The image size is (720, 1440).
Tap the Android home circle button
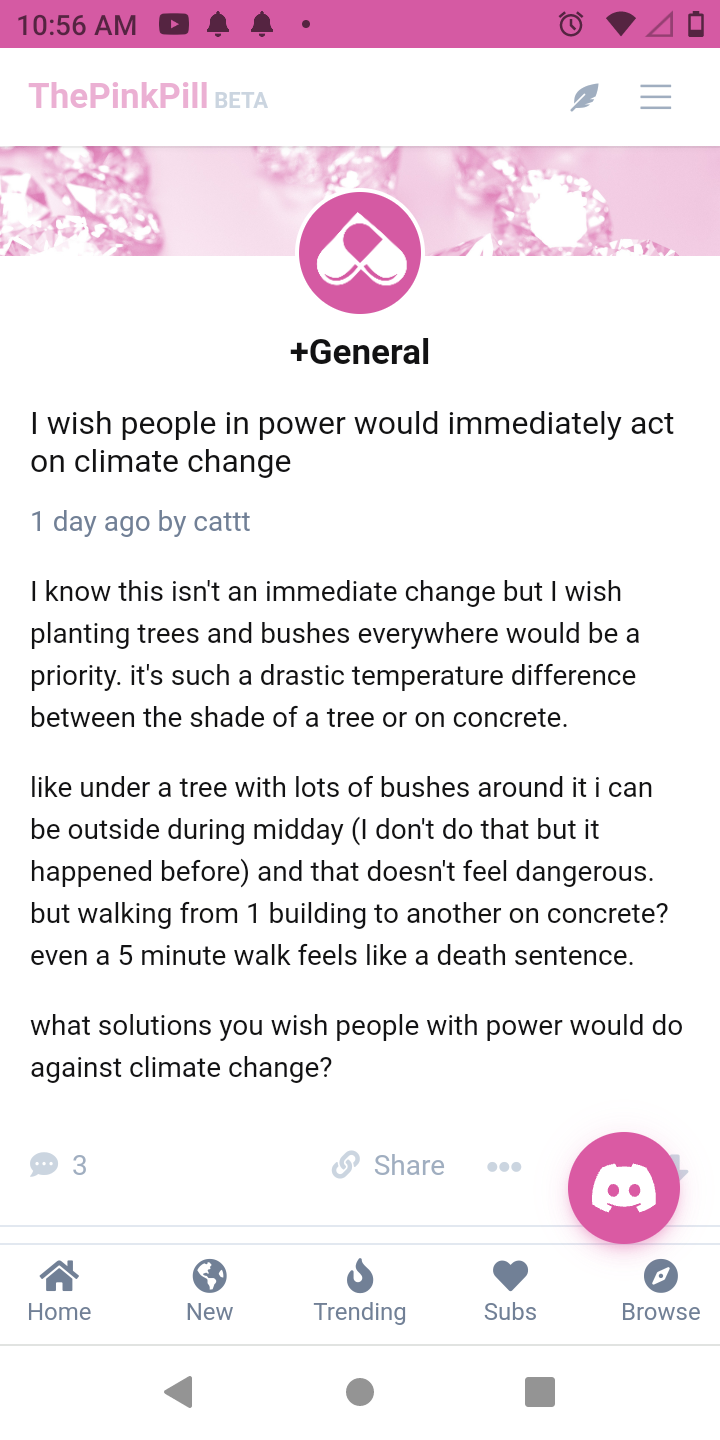pos(360,1392)
